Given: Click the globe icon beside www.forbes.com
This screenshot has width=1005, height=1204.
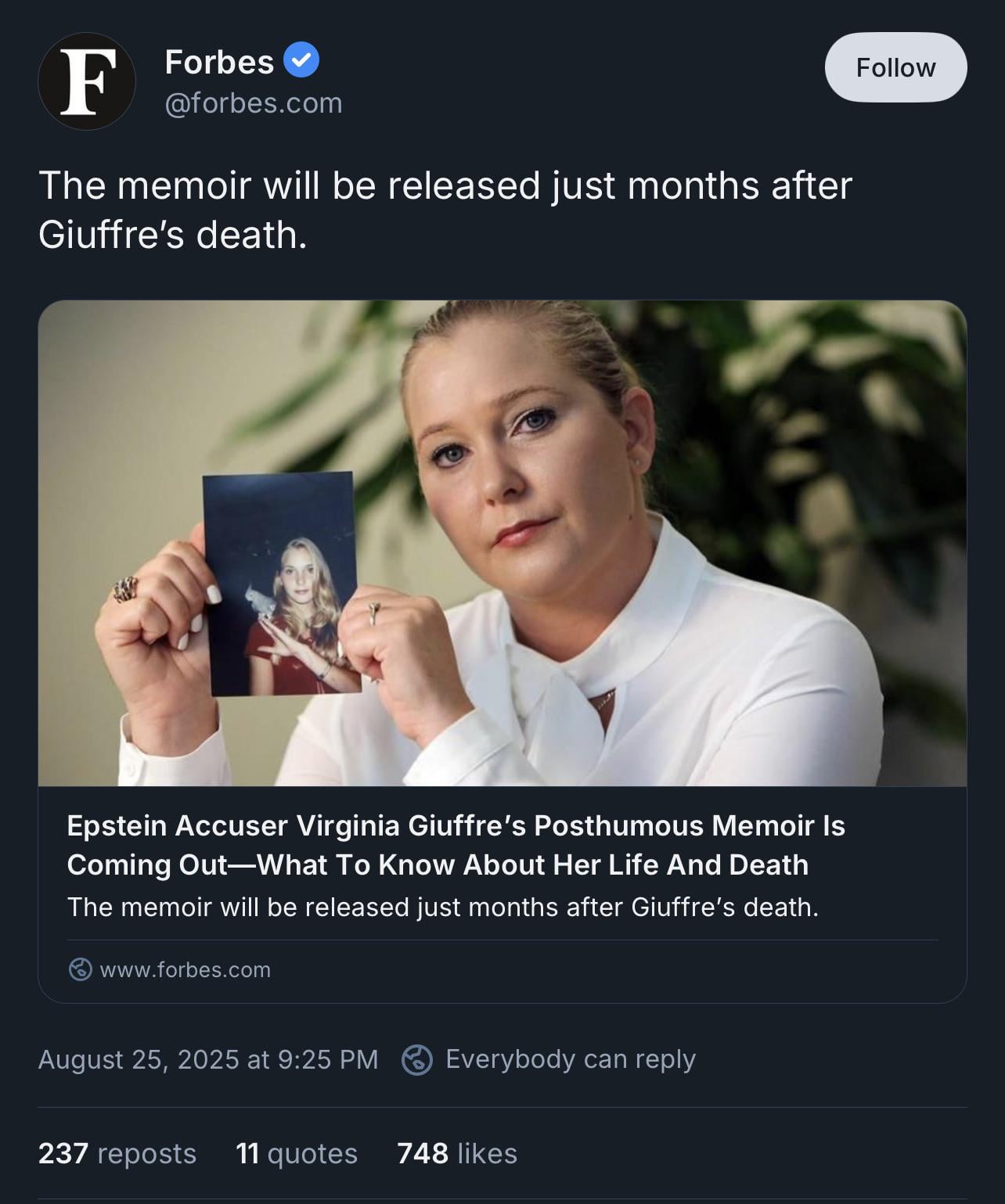Looking at the screenshot, I should click(81, 969).
